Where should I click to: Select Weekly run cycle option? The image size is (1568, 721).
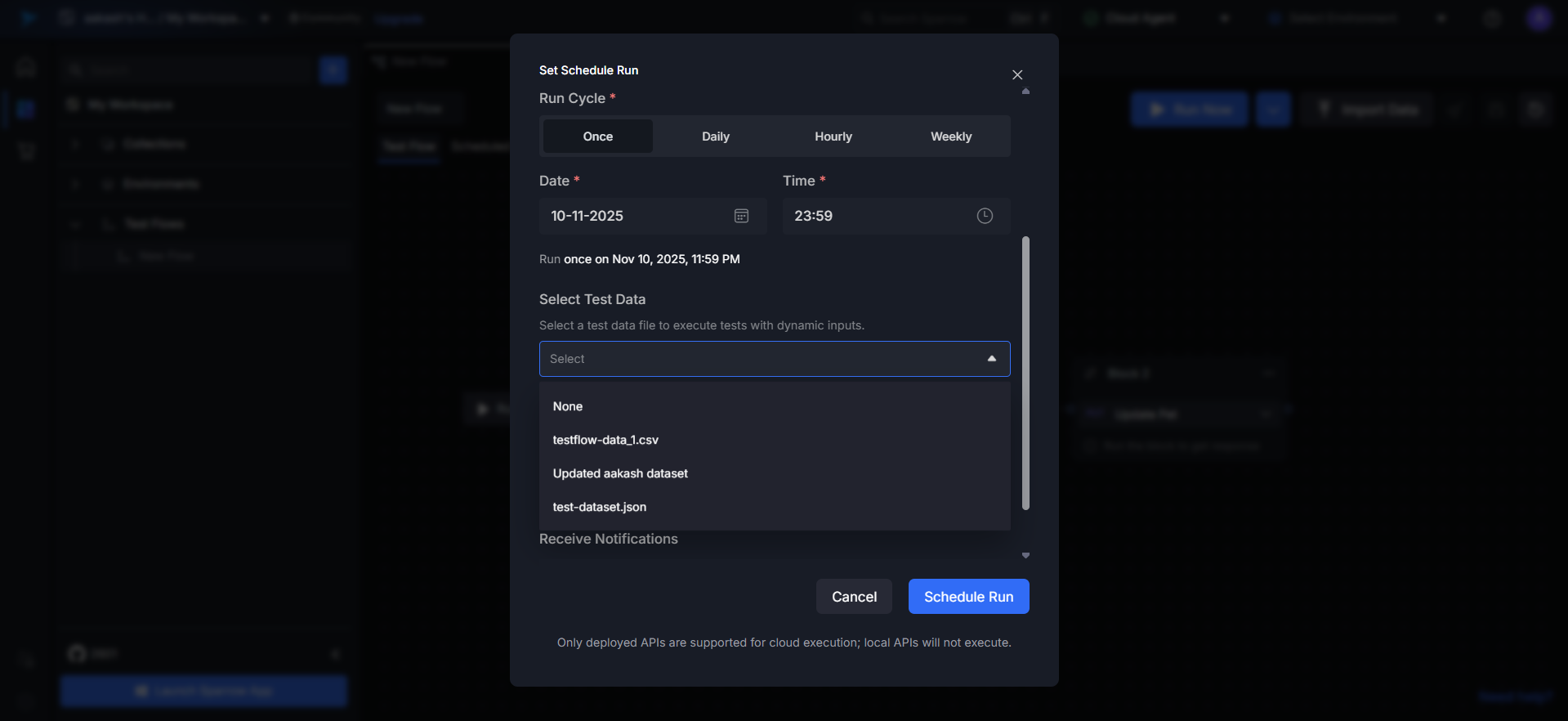tap(951, 137)
